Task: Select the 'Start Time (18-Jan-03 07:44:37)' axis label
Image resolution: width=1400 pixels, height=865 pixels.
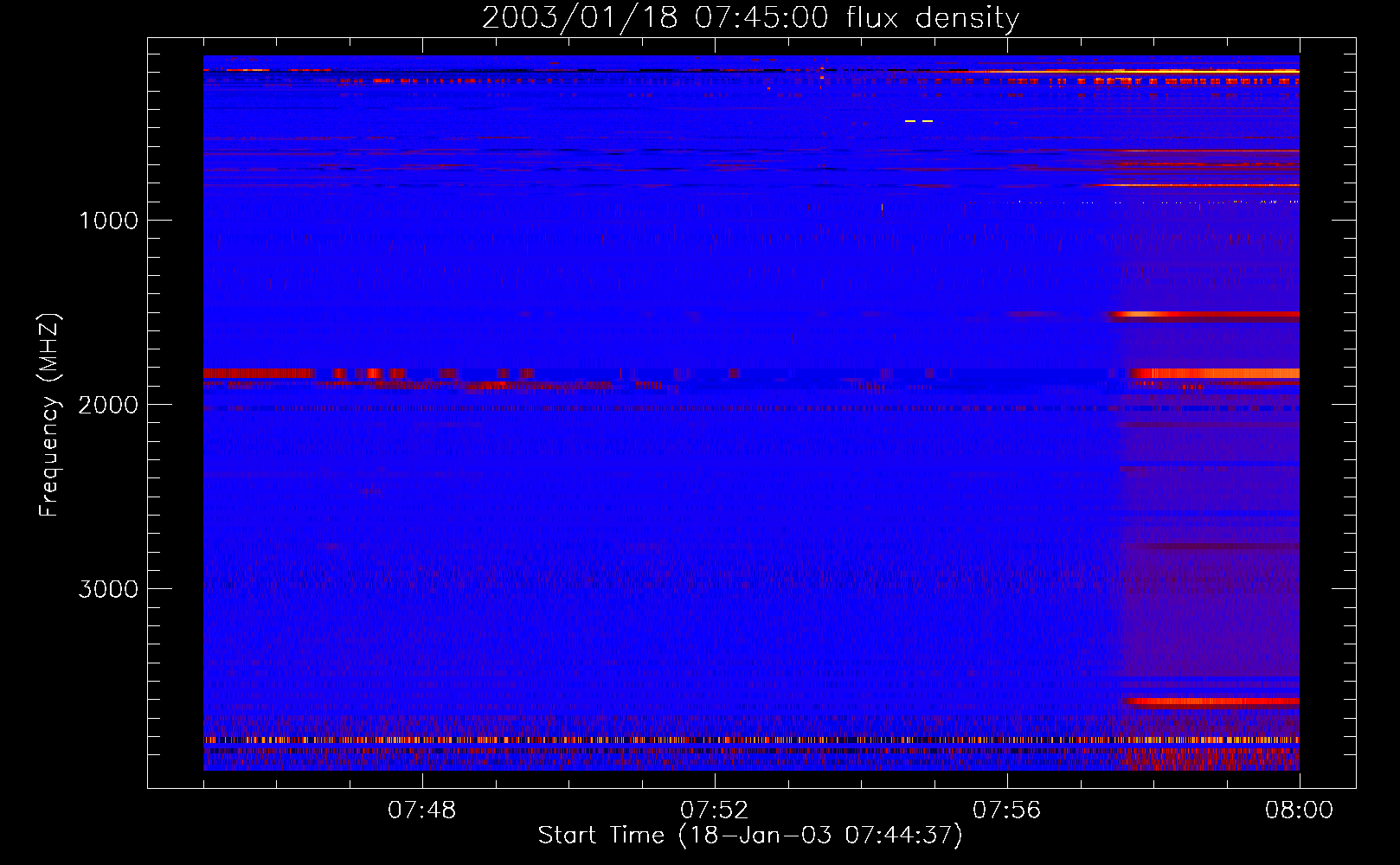Action: (x=750, y=836)
